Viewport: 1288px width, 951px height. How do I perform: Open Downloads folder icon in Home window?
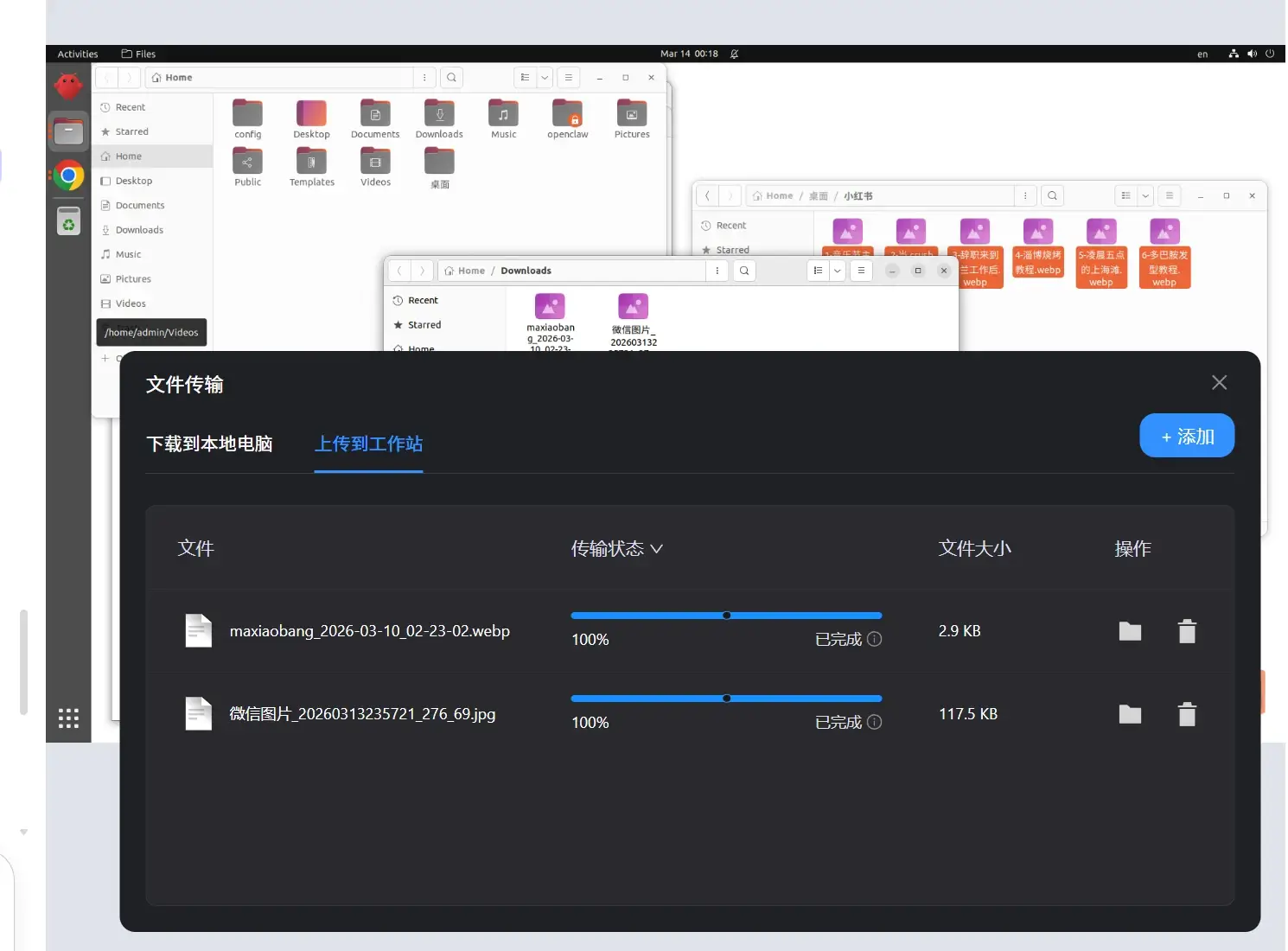pyautogui.click(x=439, y=119)
